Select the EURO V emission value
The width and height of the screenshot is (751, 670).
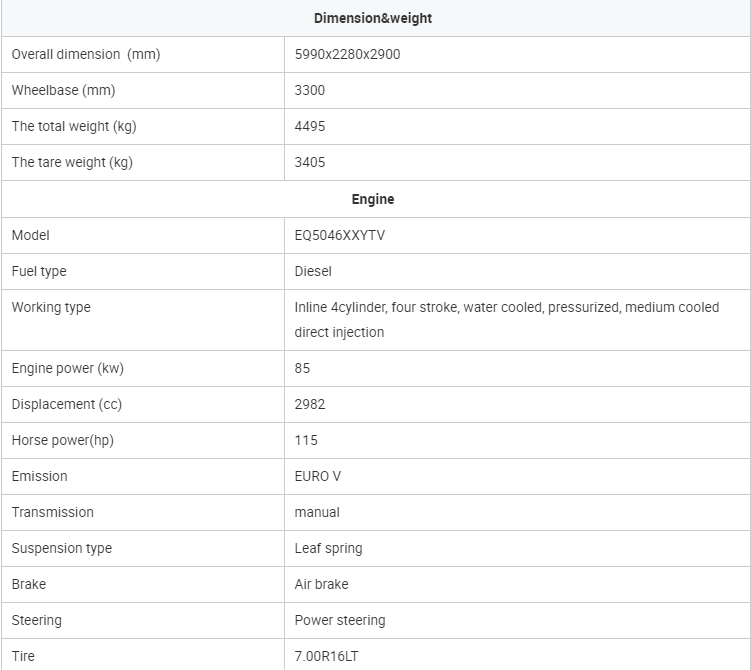318,477
